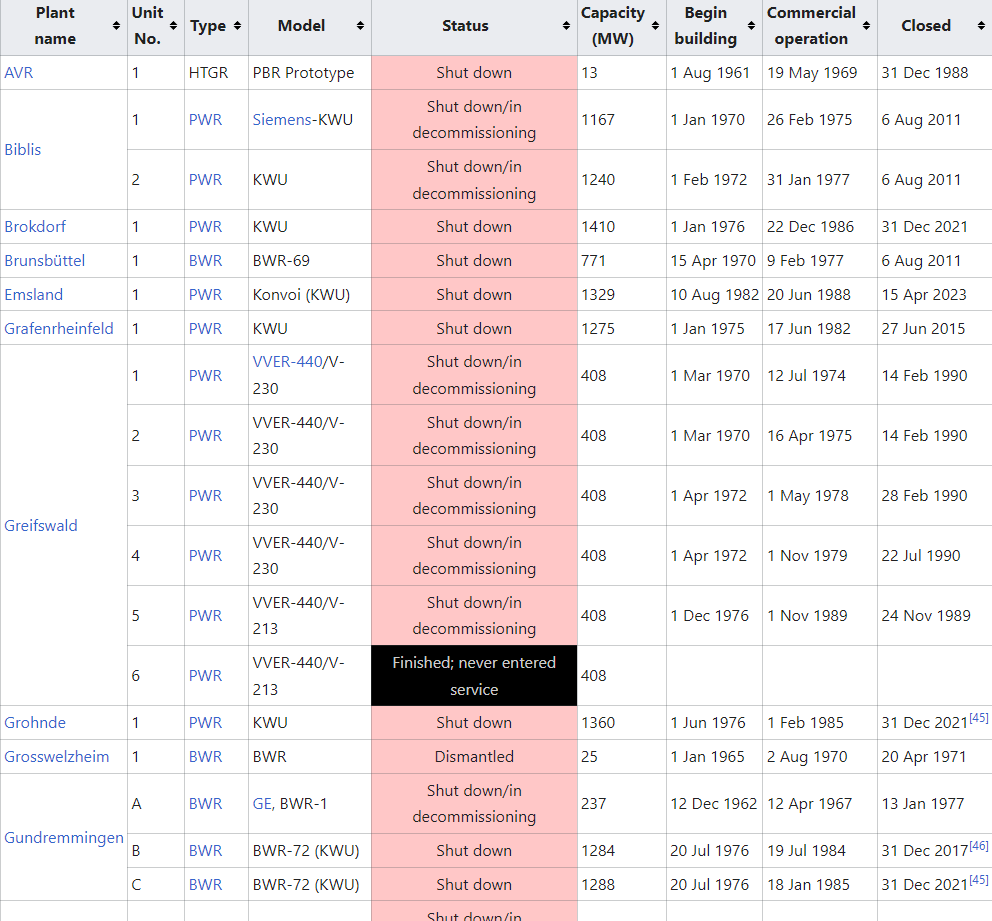Select capacity value 1410

pos(598,227)
